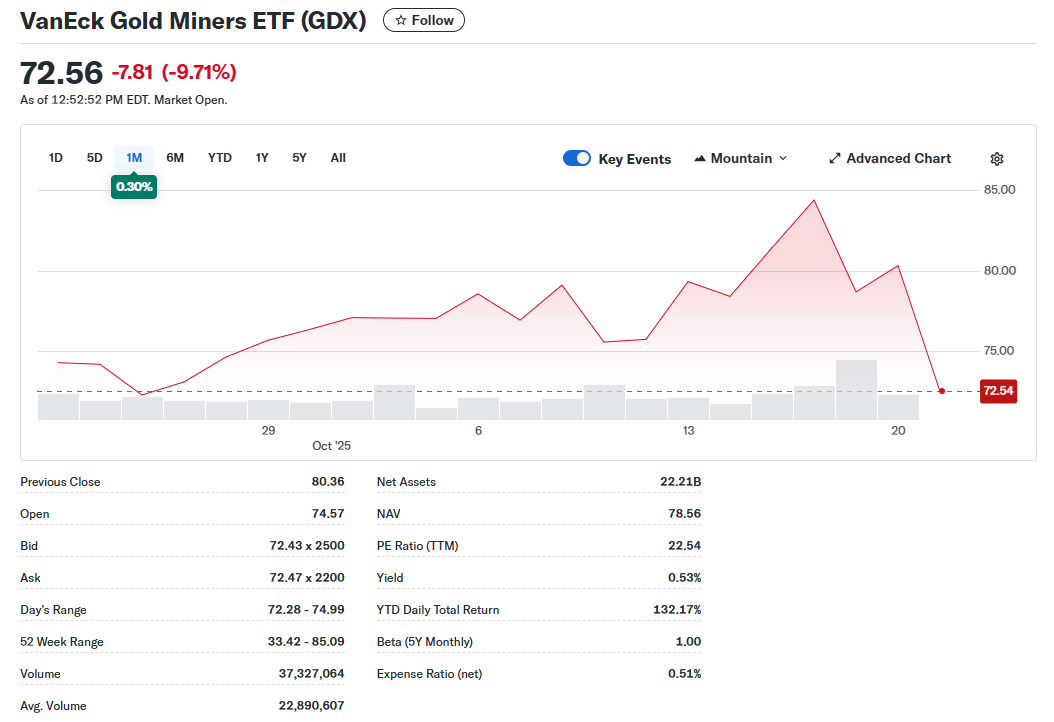The width and height of the screenshot is (1054, 722).
Task: Open chart settings via gear icon
Action: coord(996,159)
